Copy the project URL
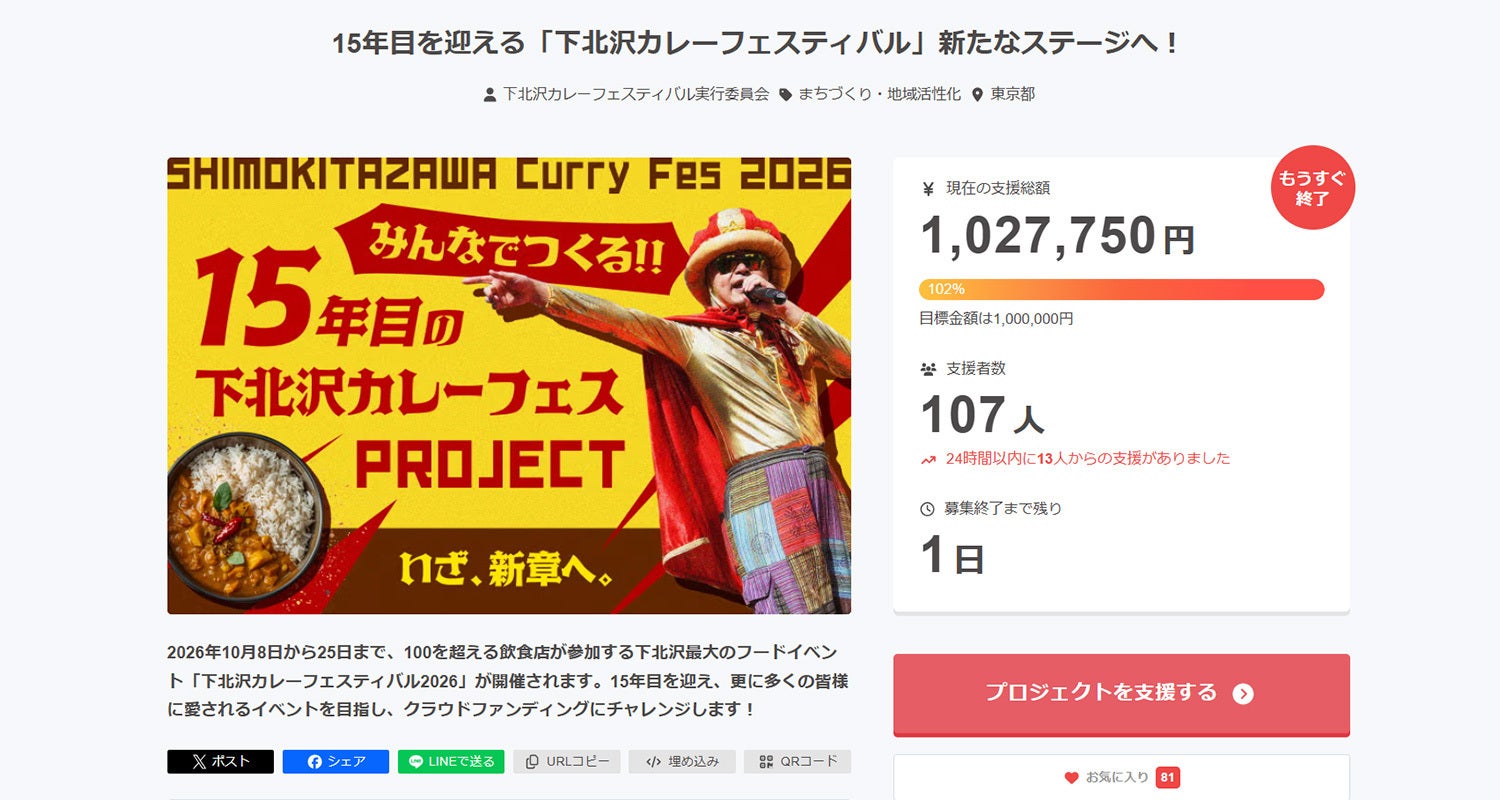 pyautogui.click(x=567, y=761)
